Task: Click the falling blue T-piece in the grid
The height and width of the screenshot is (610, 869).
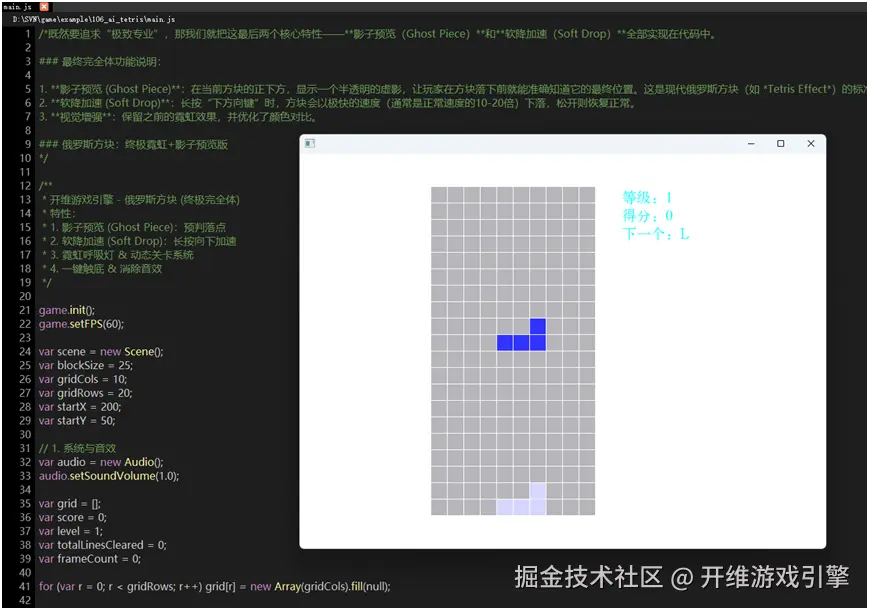Action: click(x=519, y=340)
